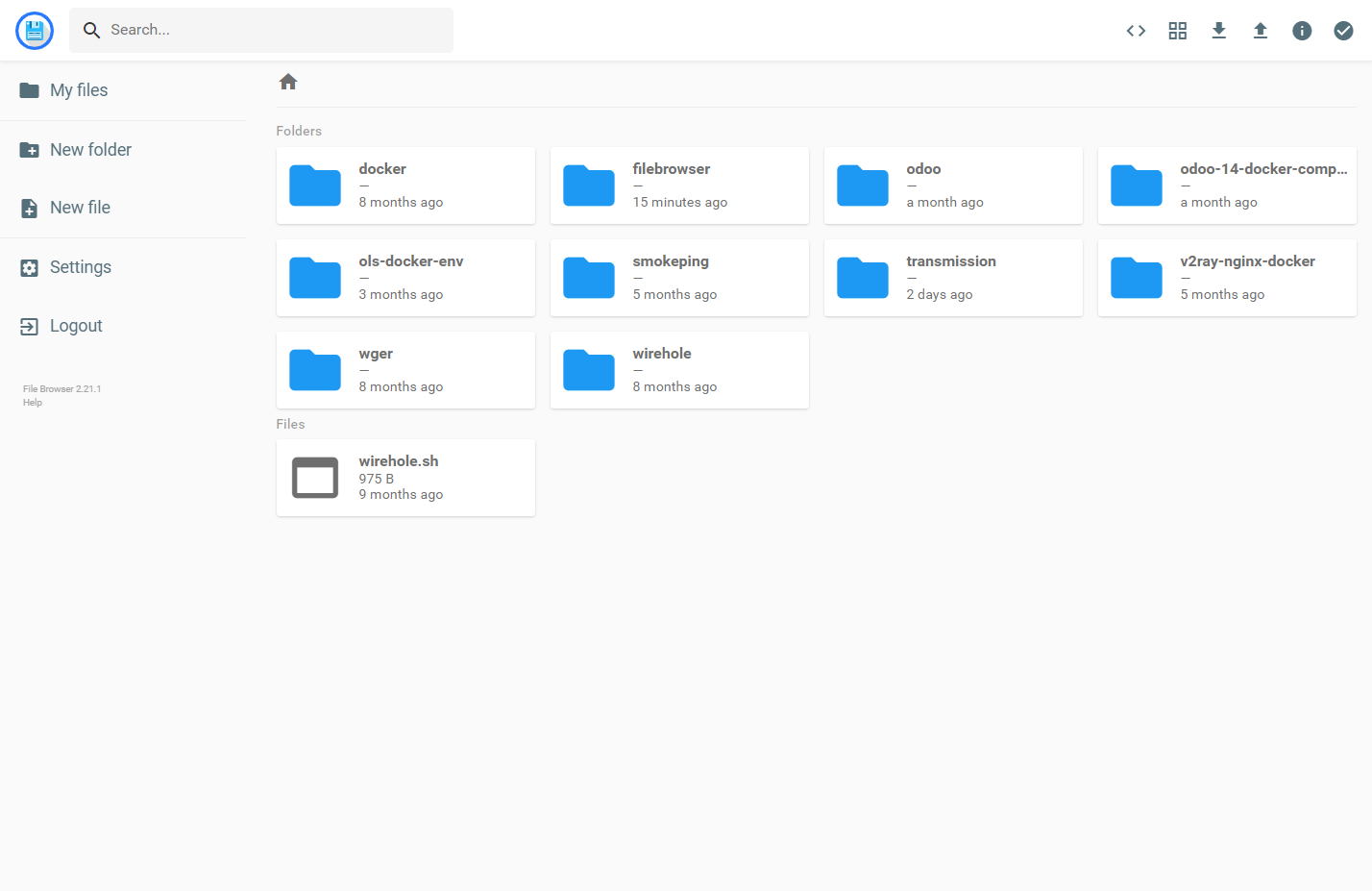Click the select-multiple checkmark icon
This screenshot has width=1372, height=891.
pos(1343,31)
